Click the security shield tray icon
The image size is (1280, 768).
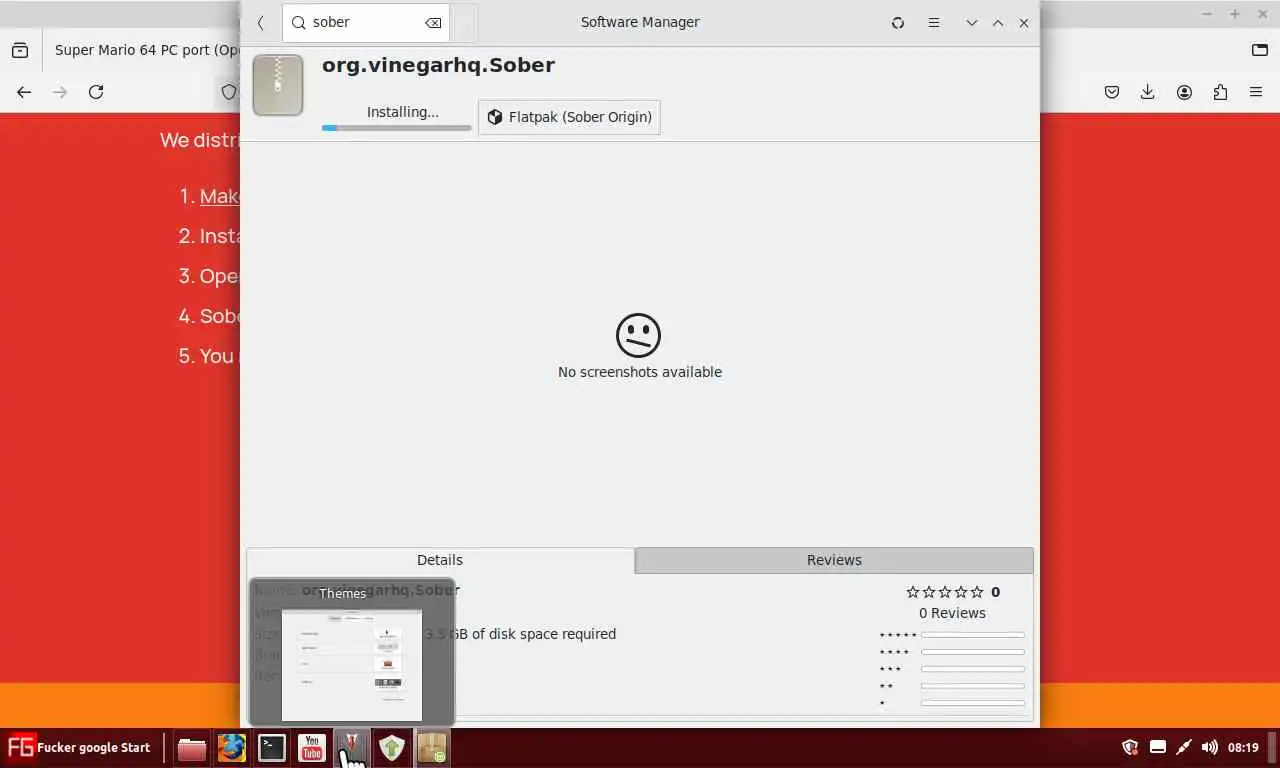1131,747
